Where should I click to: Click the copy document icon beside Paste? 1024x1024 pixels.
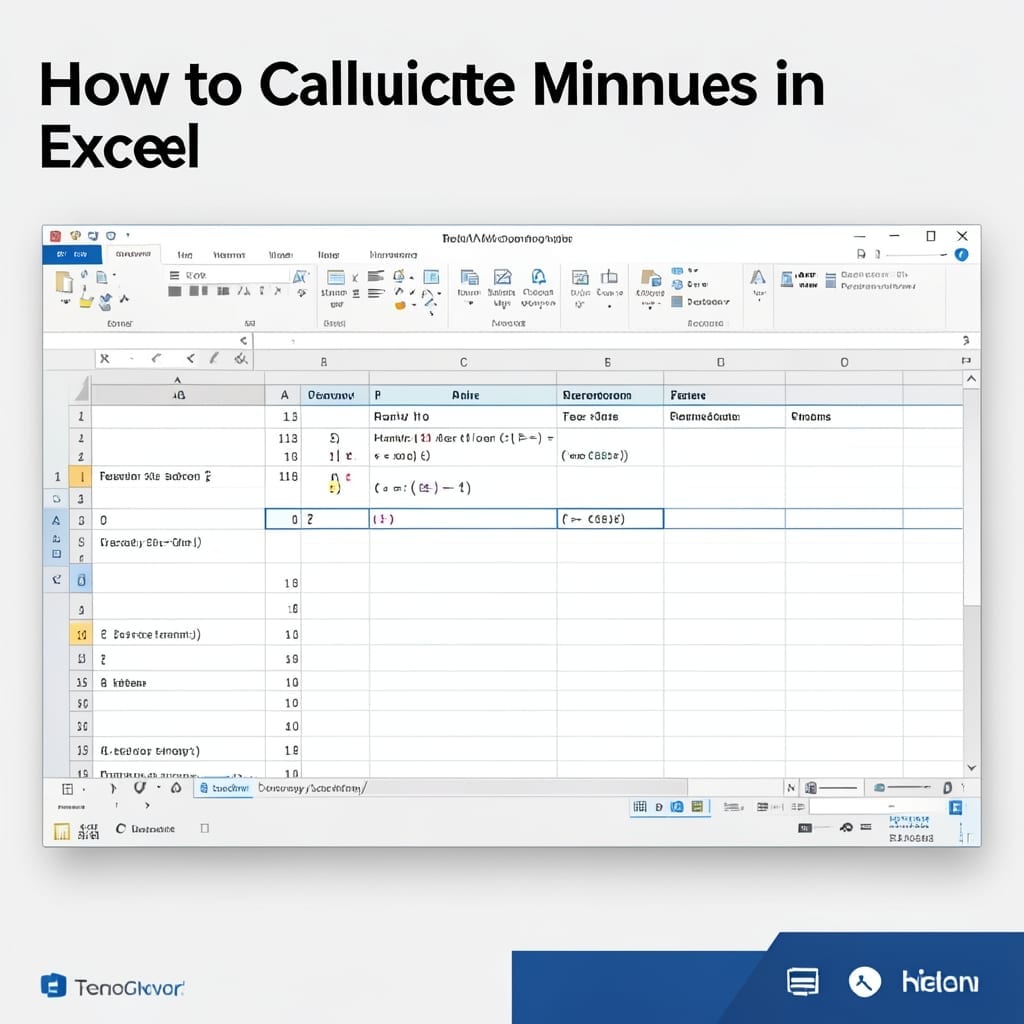click(x=101, y=277)
